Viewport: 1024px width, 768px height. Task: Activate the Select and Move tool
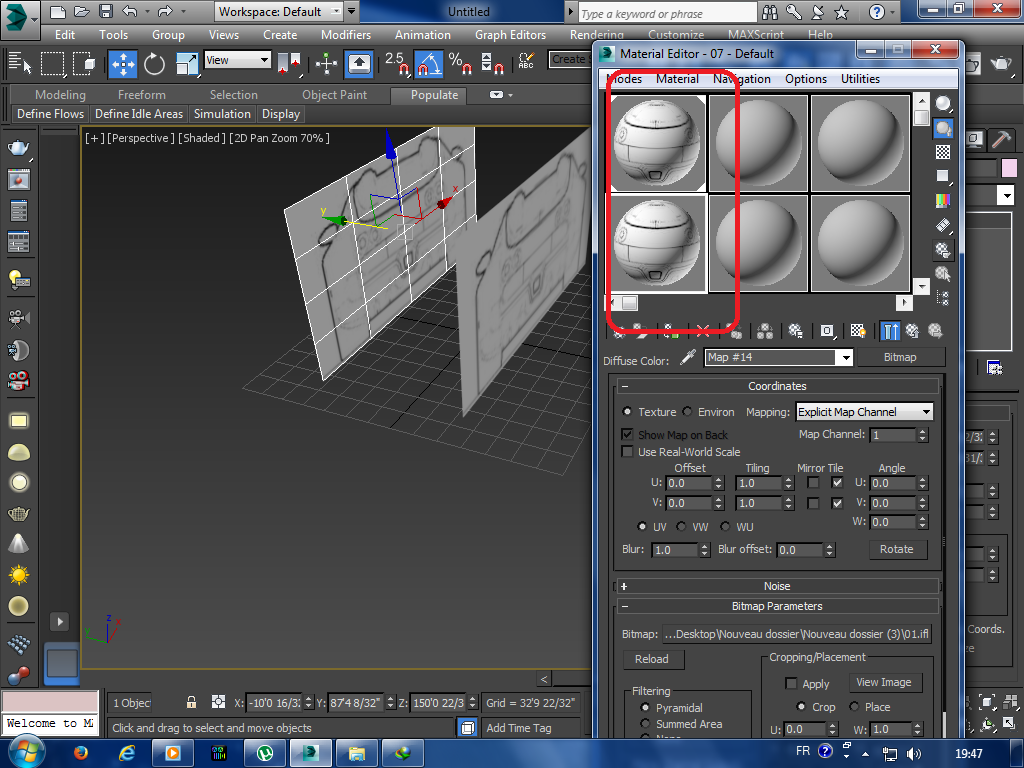coord(123,63)
